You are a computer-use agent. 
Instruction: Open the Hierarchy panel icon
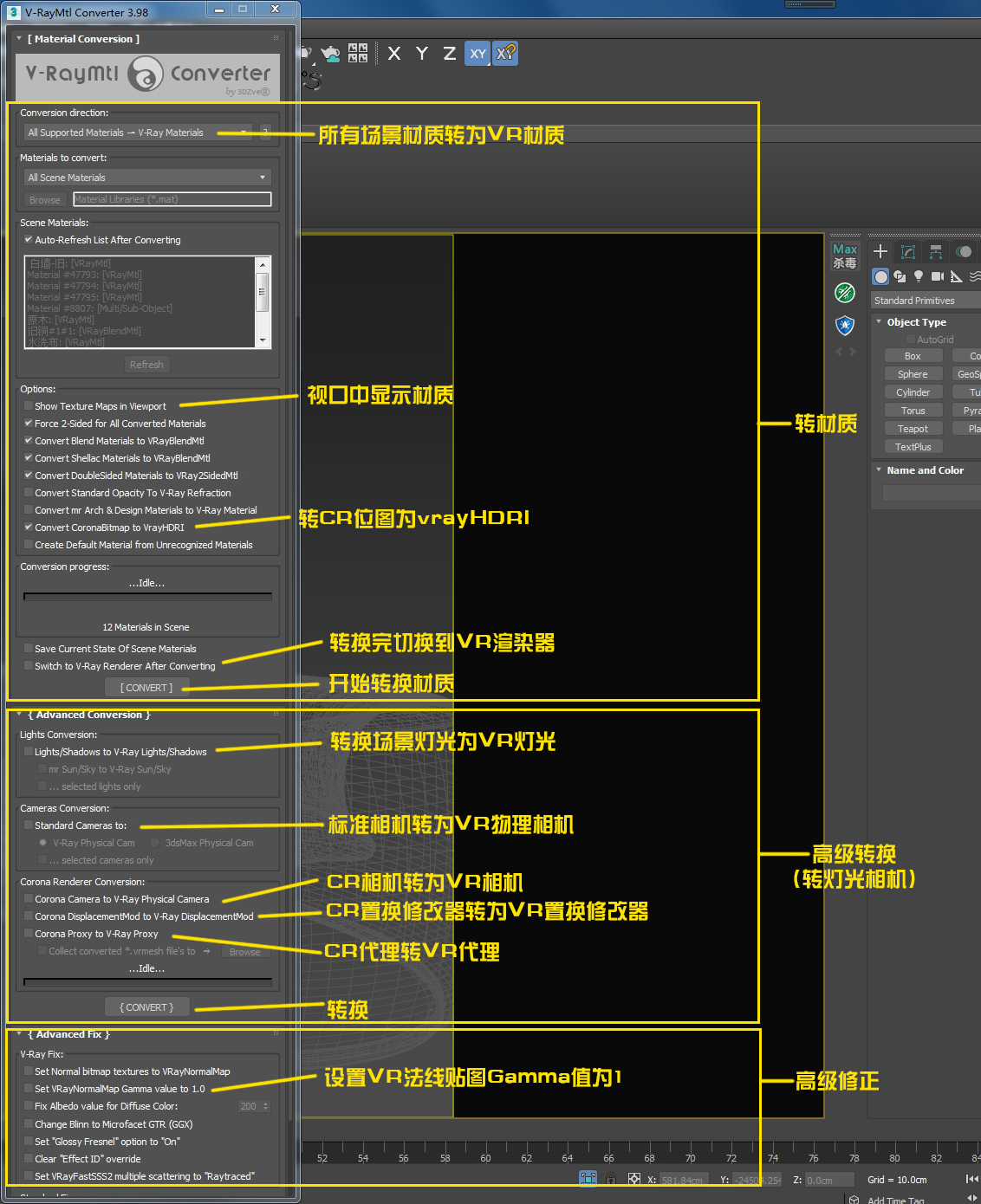tap(936, 251)
